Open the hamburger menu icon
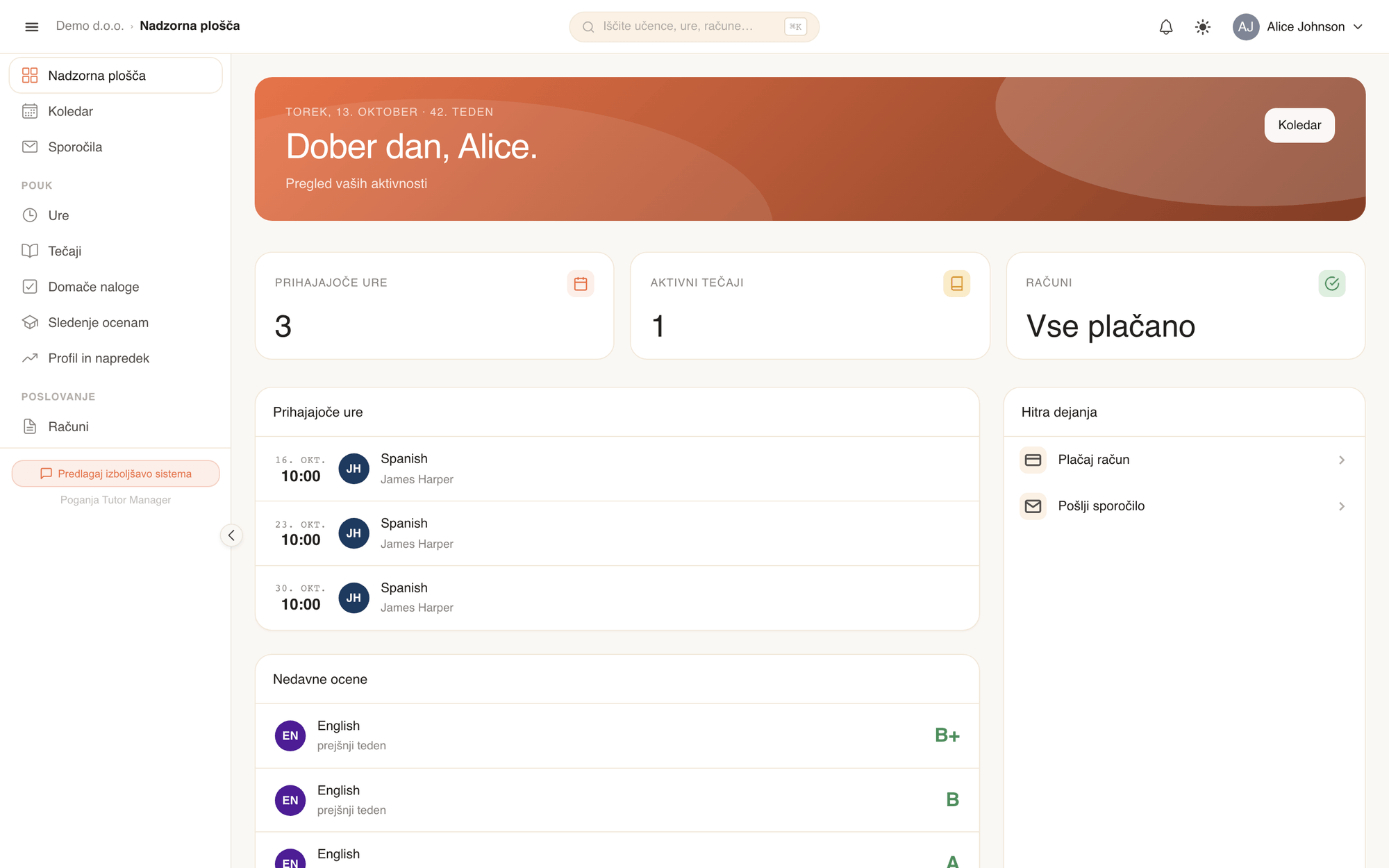 [x=31, y=26]
